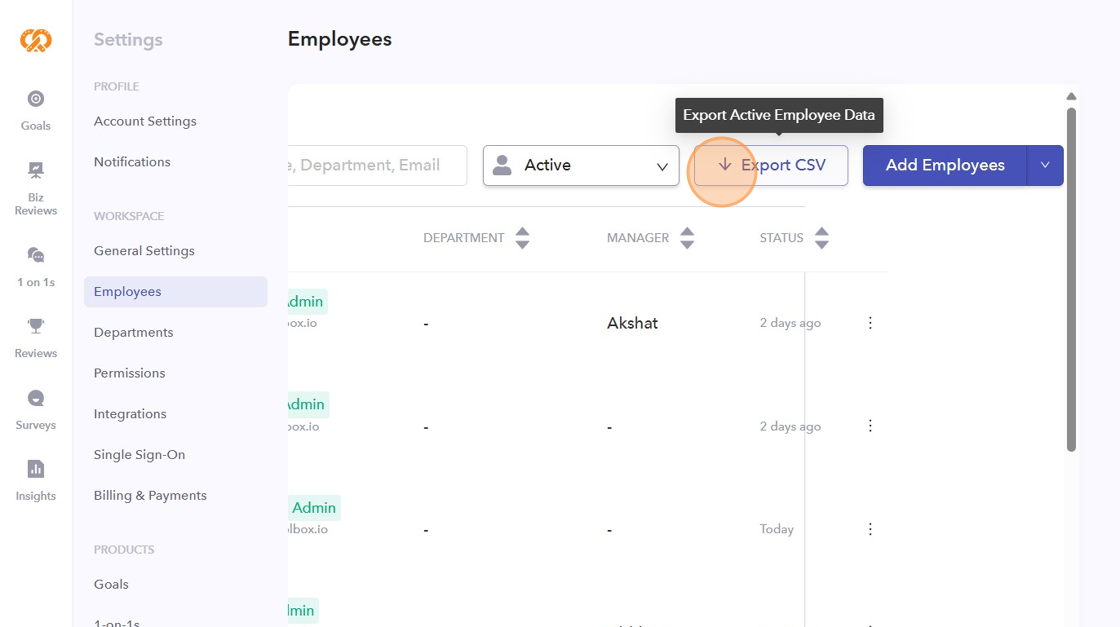Sort by the Department column

[522, 238]
